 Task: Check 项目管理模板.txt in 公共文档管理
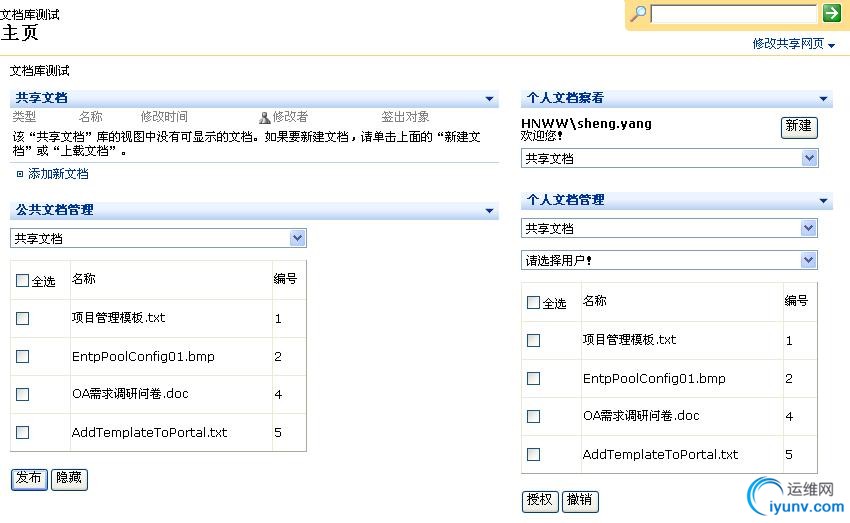(x=22, y=318)
